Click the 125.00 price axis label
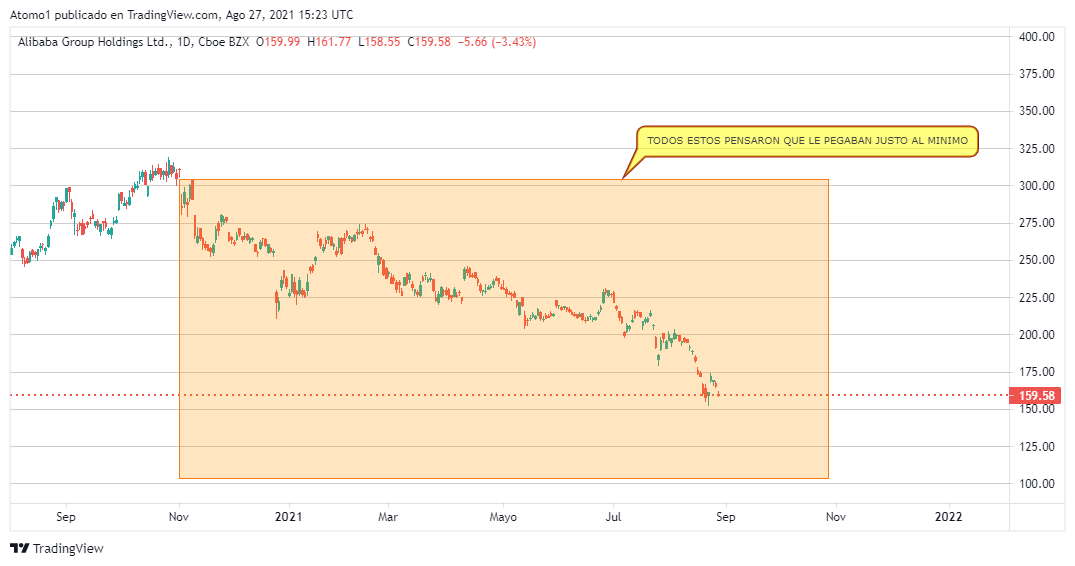Viewport: 1075px width, 566px height. 1037,446
